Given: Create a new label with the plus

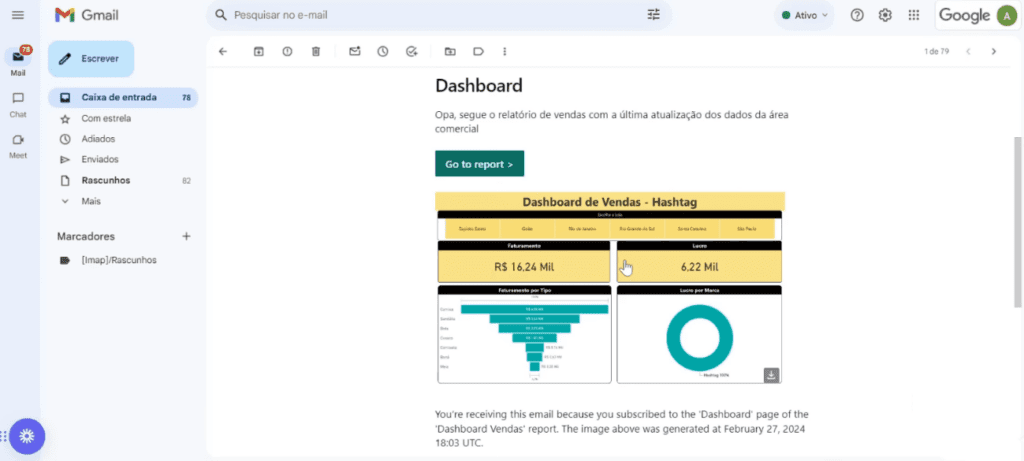Looking at the screenshot, I should click(x=186, y=236).
